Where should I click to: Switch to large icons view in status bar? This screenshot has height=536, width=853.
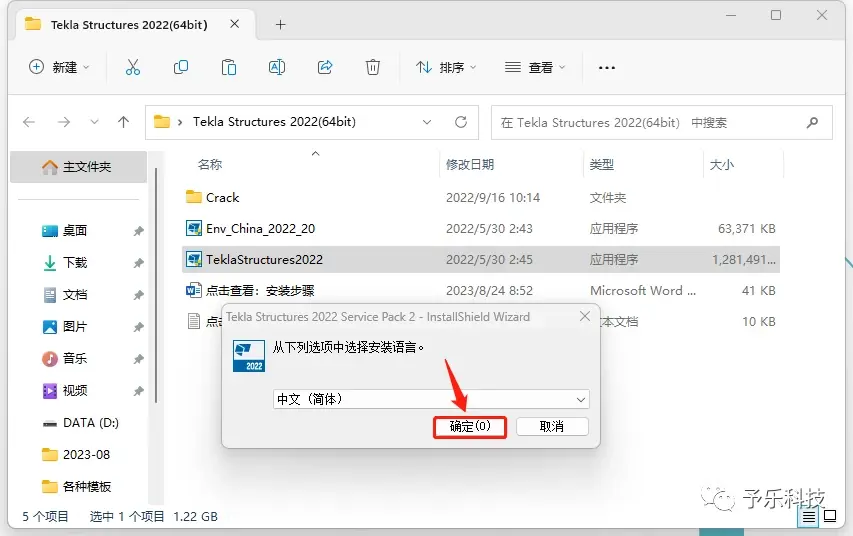pos(831,516)
